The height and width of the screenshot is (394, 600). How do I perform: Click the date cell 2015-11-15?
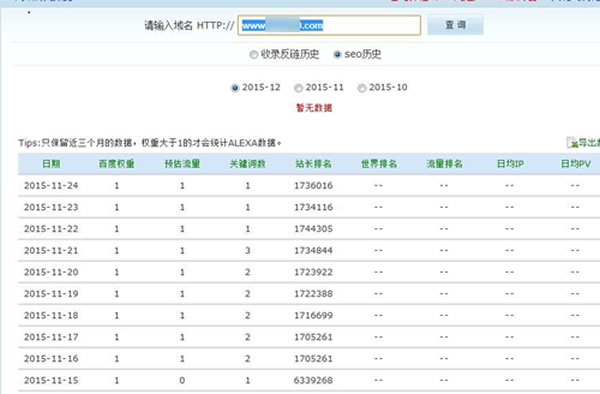pos(51,381)
